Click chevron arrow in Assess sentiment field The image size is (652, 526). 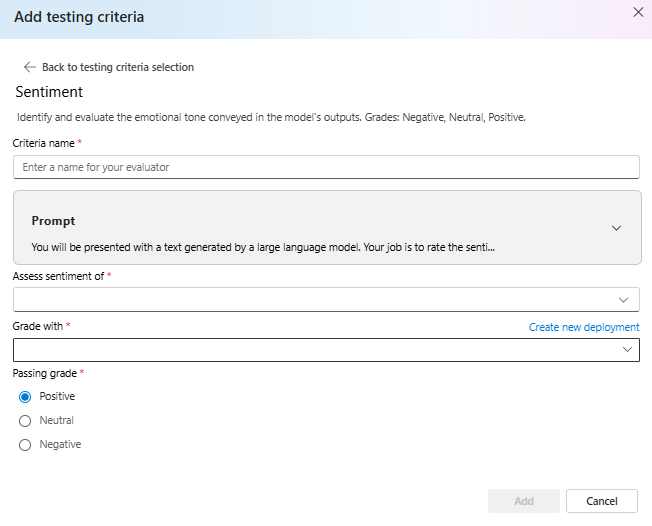[623, 300]
